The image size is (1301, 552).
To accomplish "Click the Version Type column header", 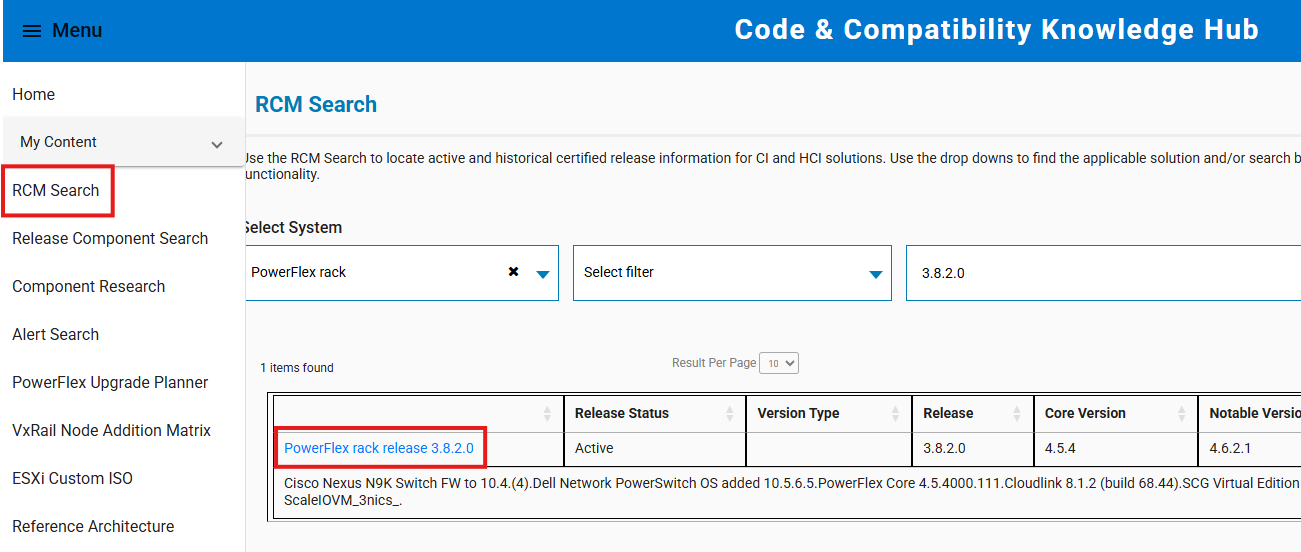I will (829, 413).
